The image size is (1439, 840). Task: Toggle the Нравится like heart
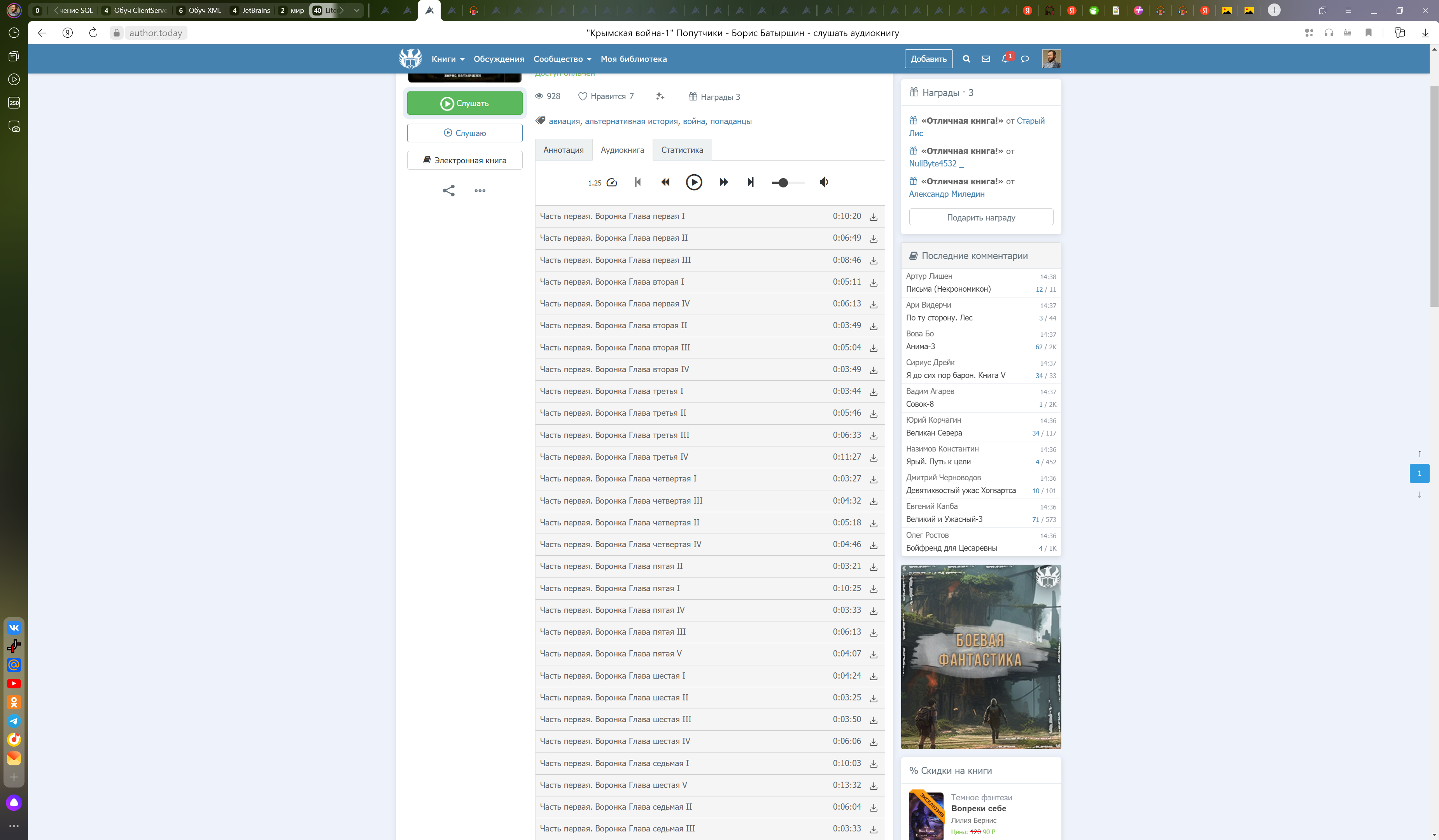coord(583,96)
